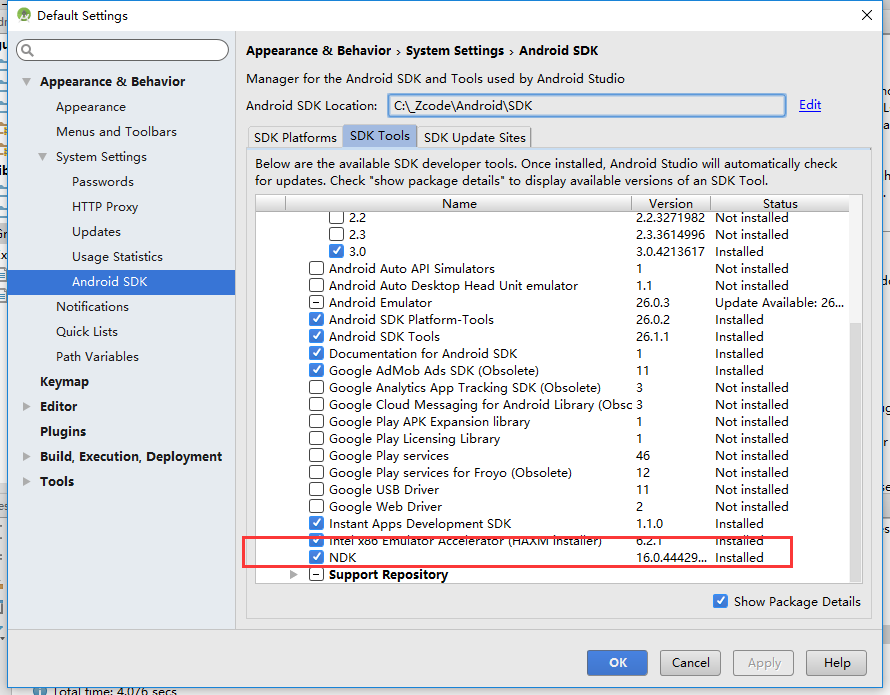Select HTTP Proxy settings
This screenshot has width=890, height=695.
click(105, 207)
